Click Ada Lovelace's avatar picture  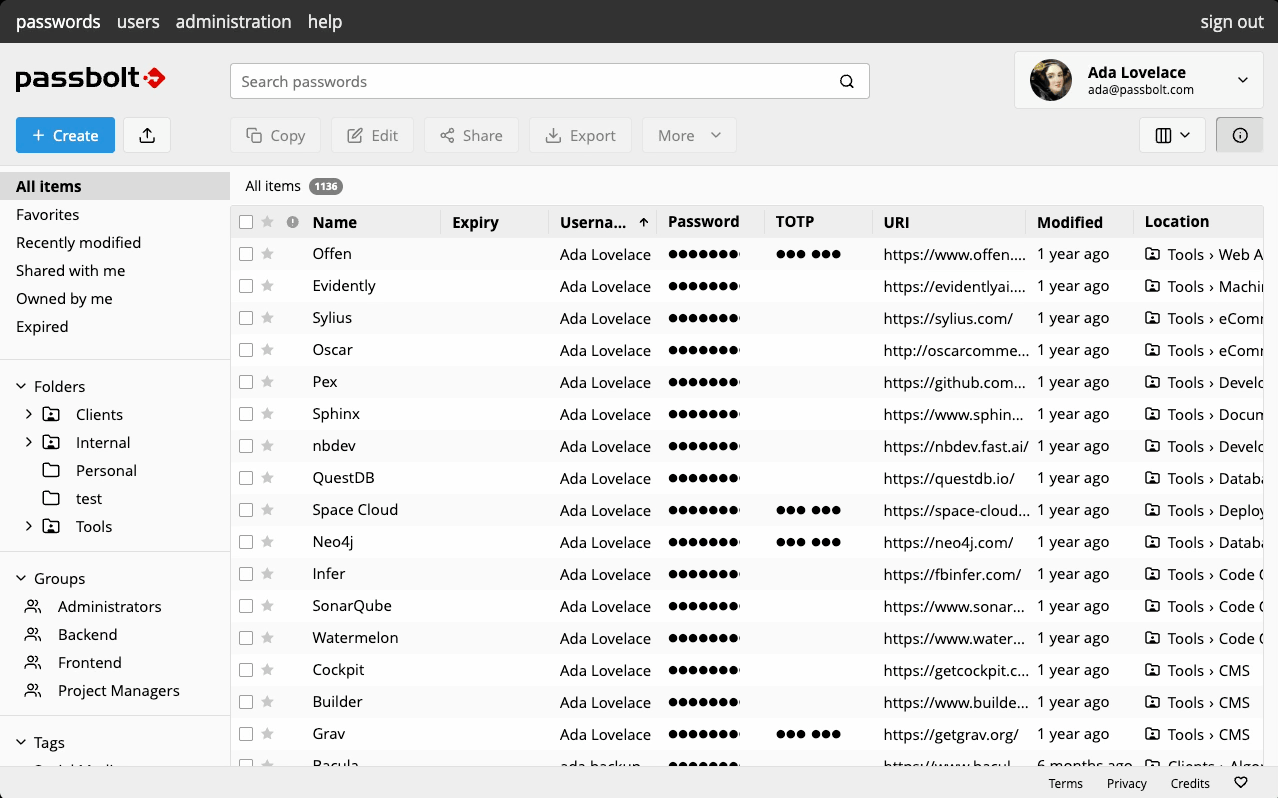click(x=1051, y=80)
